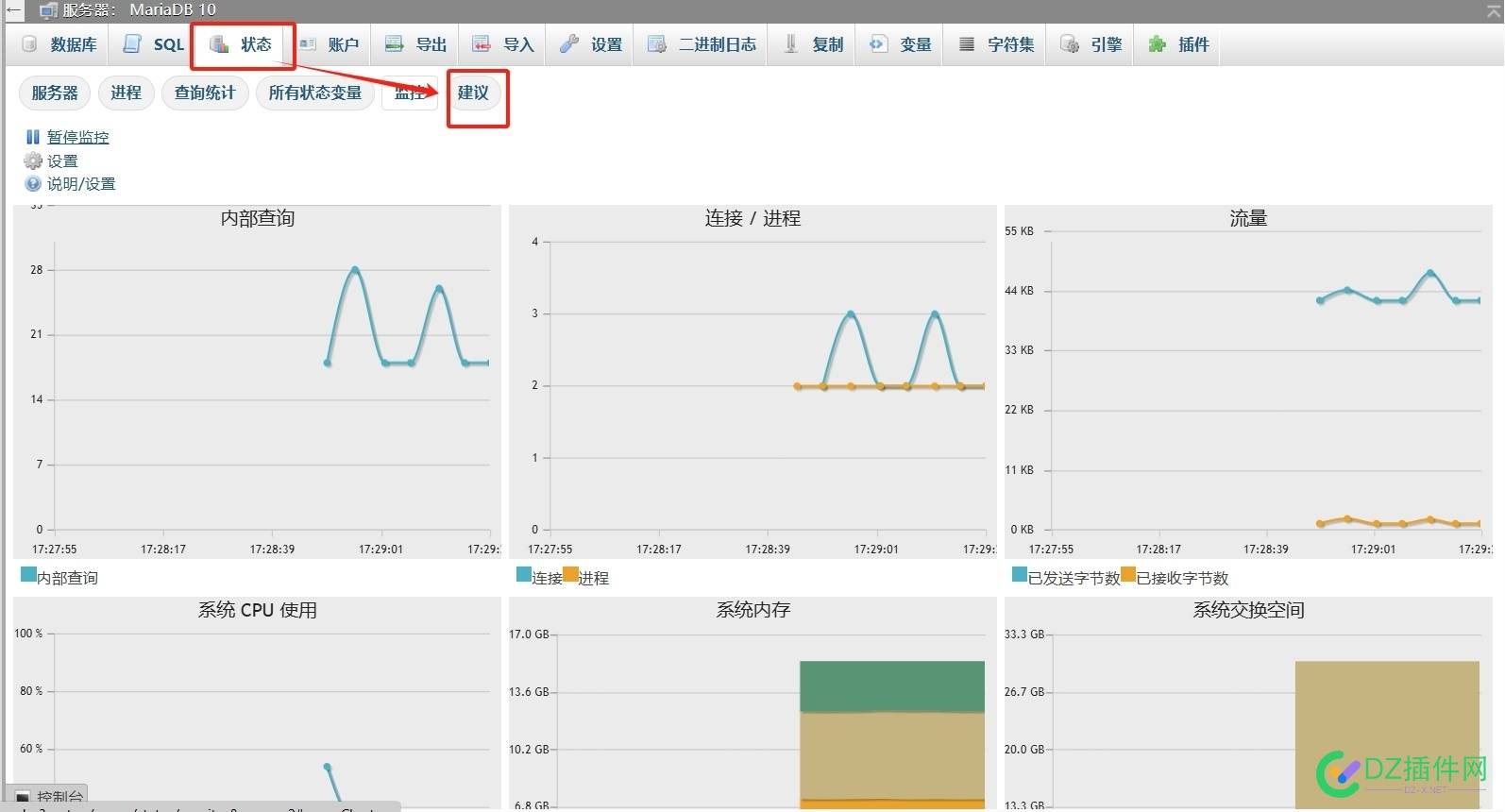Image resolution: width=1505 pixels, height=812 pixels.
Task: Click the green area of 系统内存 chart
Action: click(x=892, y=686)
